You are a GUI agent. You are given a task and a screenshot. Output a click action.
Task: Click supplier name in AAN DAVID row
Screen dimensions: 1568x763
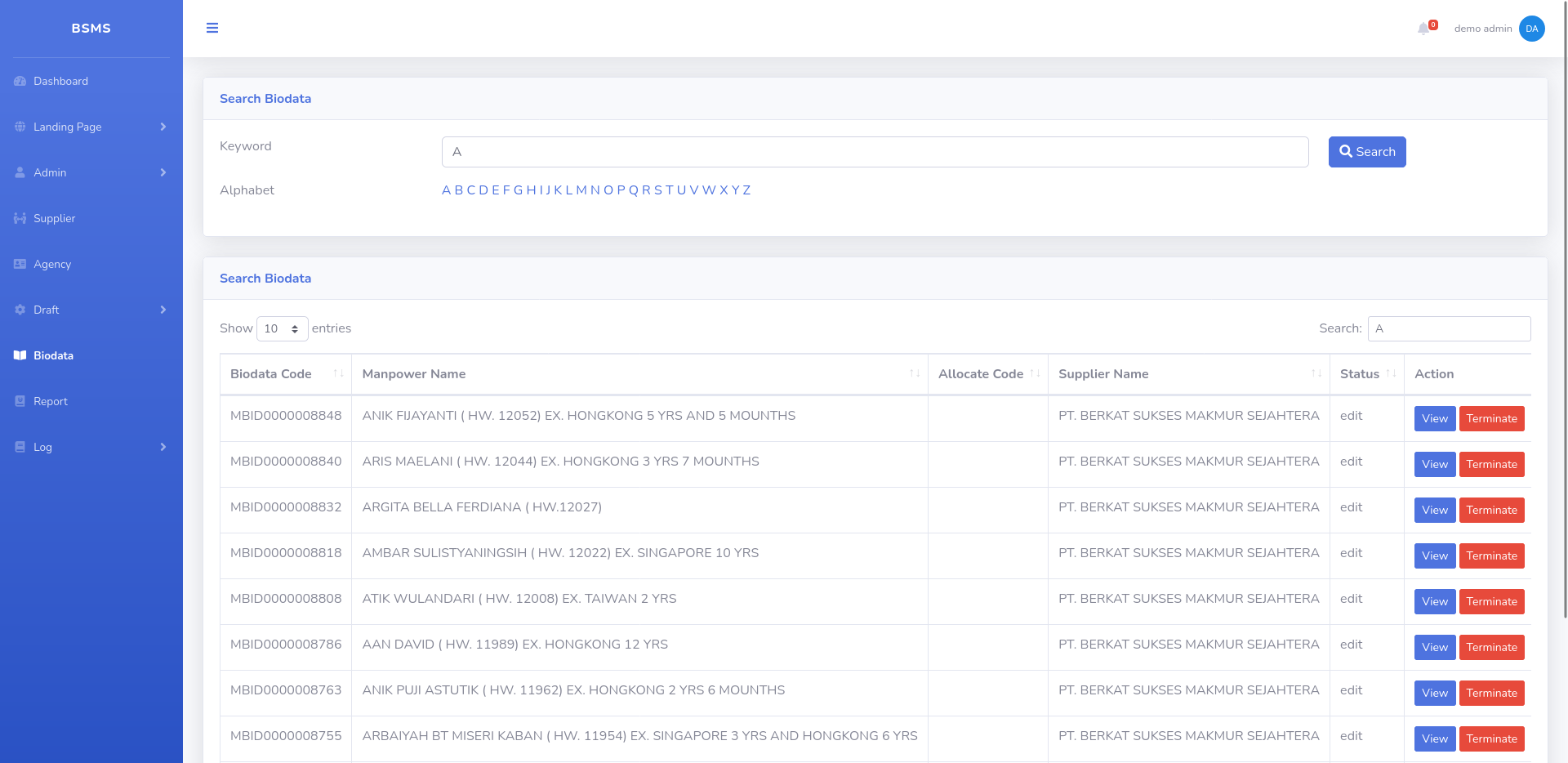pyautogui.click(x=1188, y=645)
